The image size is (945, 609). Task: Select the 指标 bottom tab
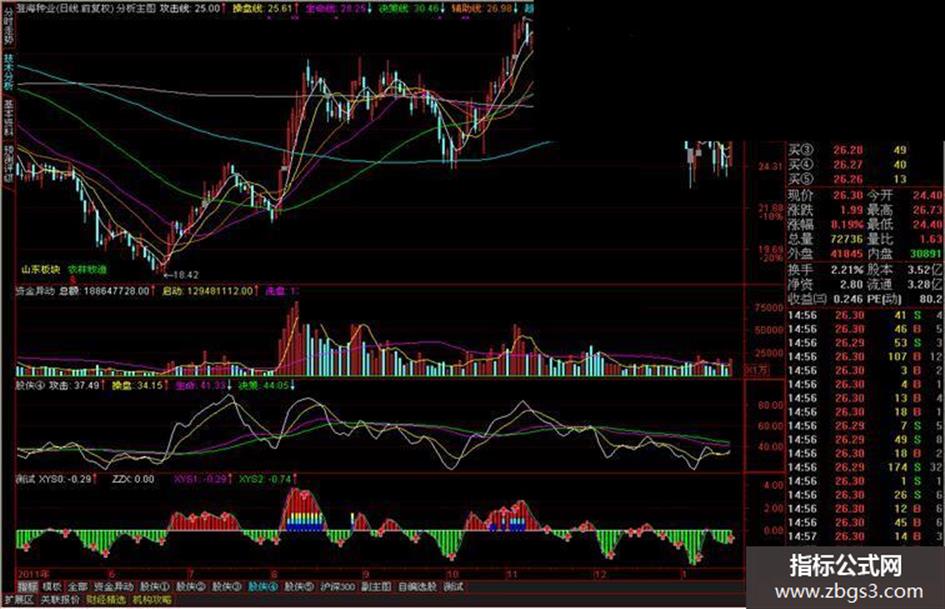(x=27, y=586)
